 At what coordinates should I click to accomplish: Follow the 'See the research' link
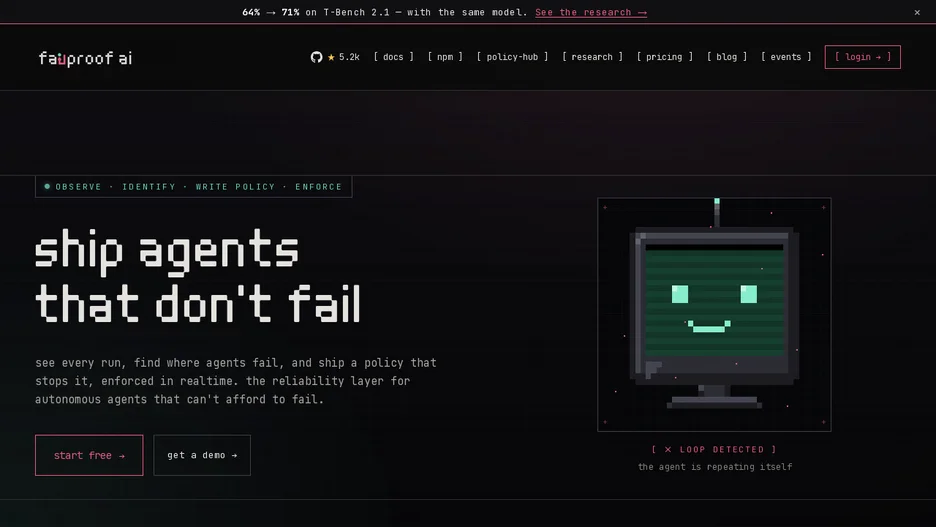591,13
